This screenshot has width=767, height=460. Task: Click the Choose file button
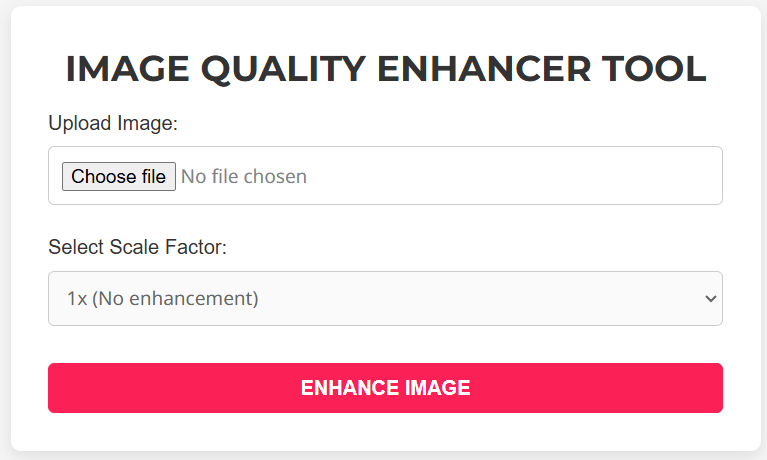(118, 177)
